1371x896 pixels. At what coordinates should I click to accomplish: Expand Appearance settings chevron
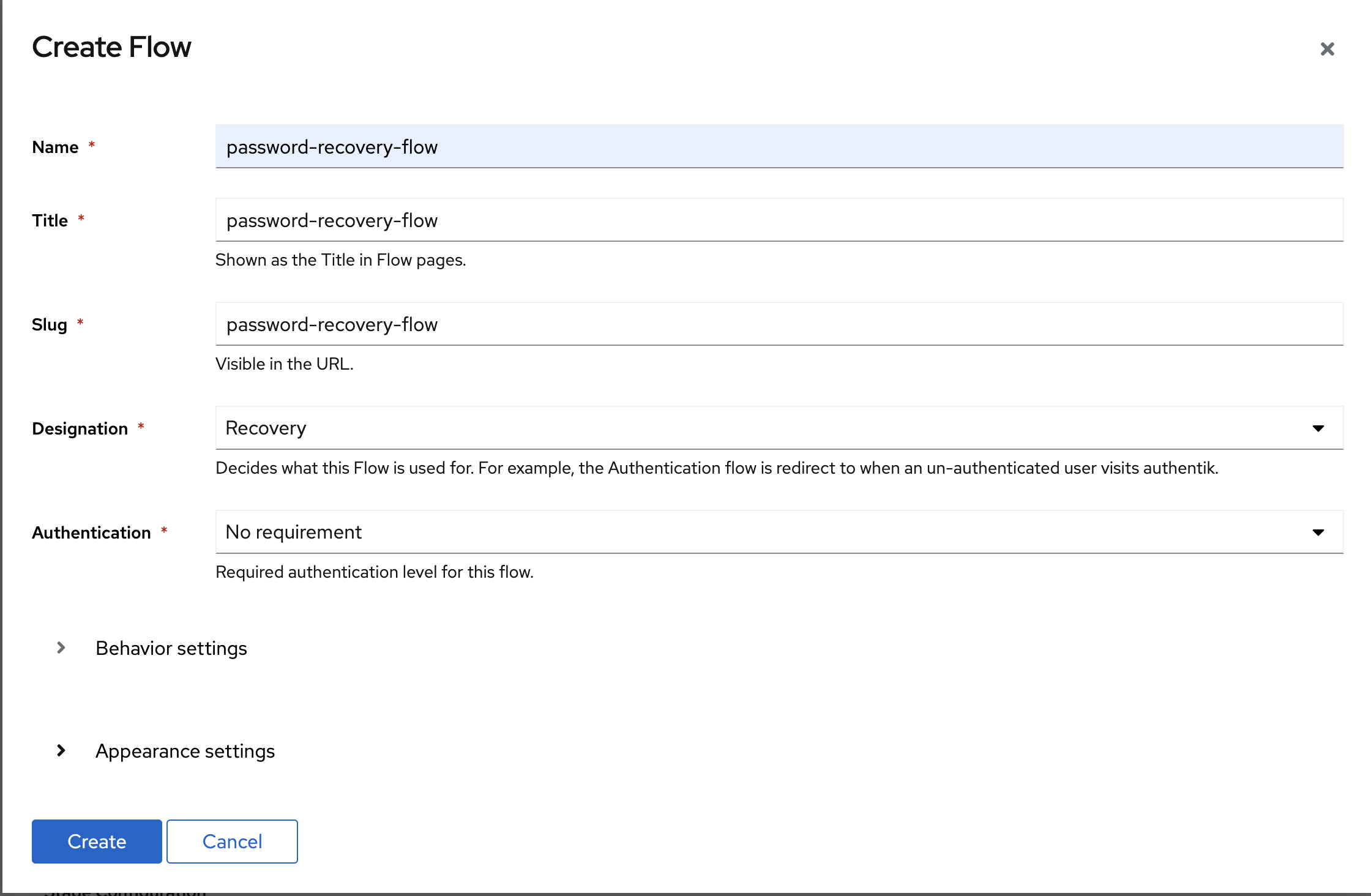[61, 750]
